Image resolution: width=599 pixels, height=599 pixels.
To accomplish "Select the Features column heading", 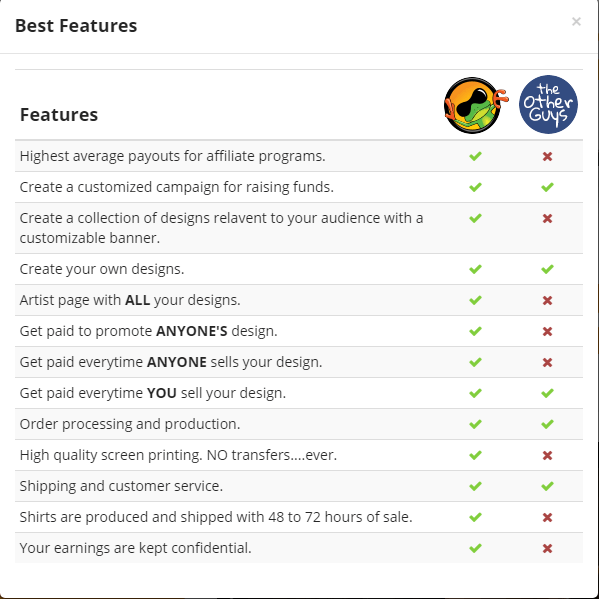I will tap(59, 115).
